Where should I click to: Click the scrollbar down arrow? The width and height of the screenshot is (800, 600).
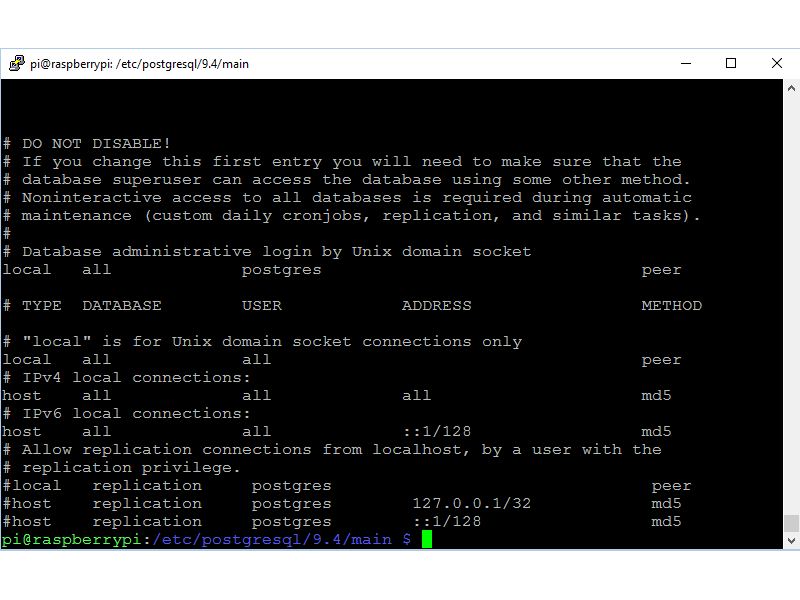pyautogui.click(x=791, y=541)
